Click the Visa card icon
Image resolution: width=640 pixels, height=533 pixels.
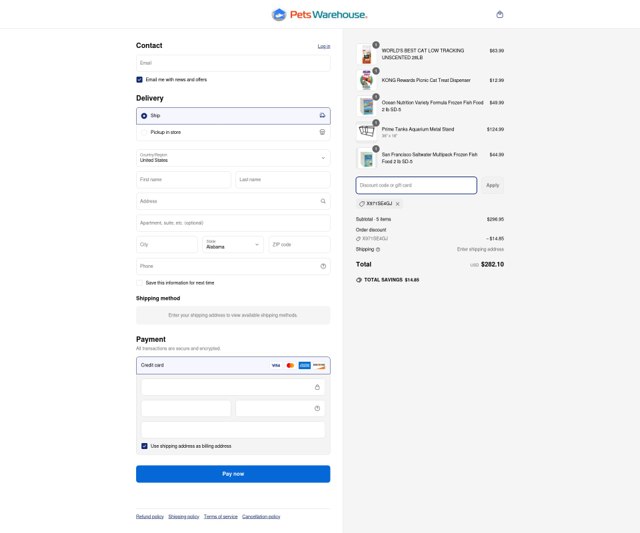click(276, 365)
